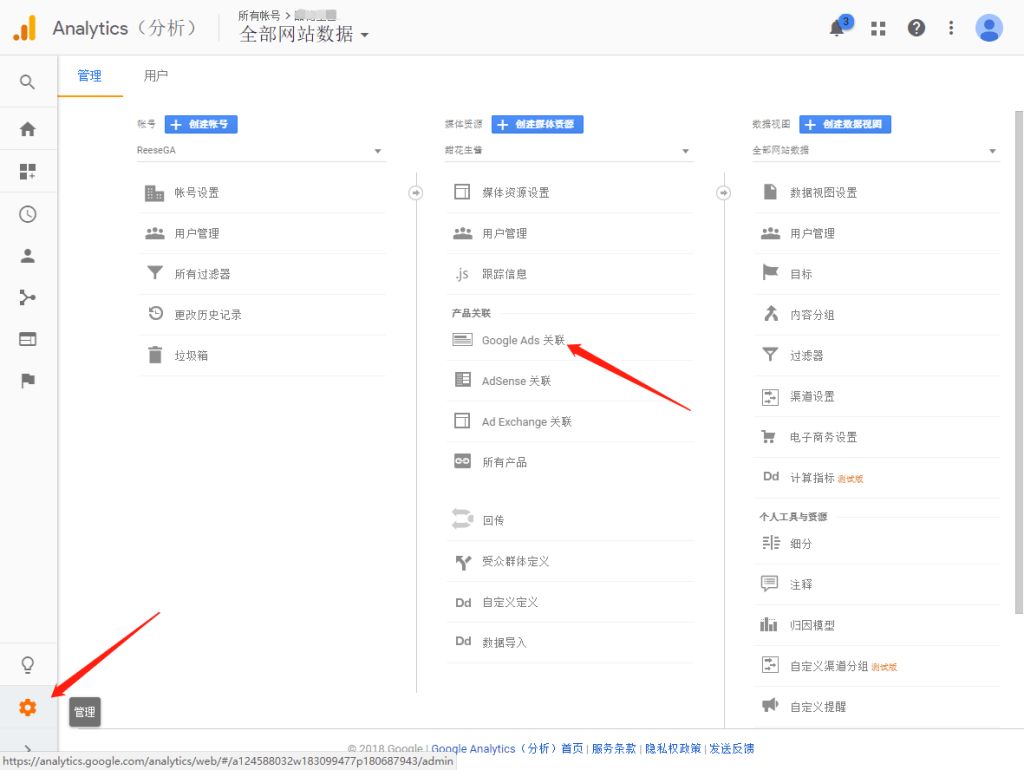Viewport: 1024px width, 770px height.
Task: Click the 创建帐号 button
Action: (201, 124)
